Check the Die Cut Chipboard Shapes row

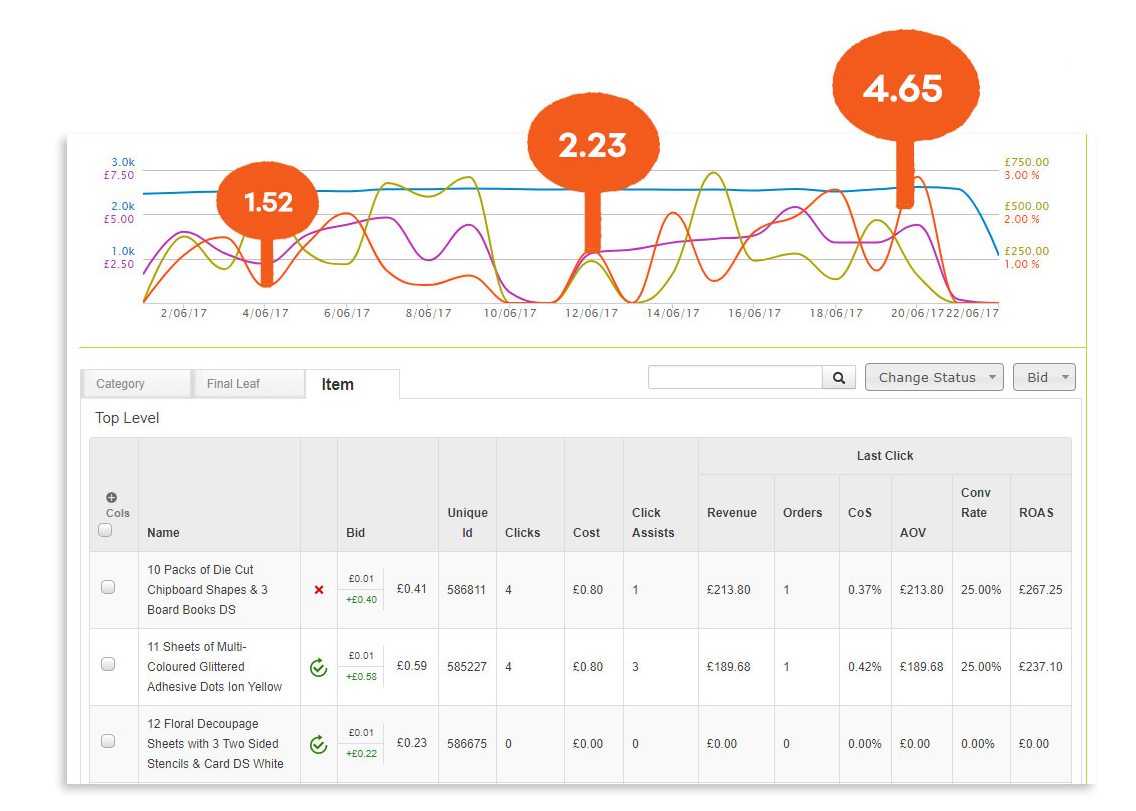[108, 588]
